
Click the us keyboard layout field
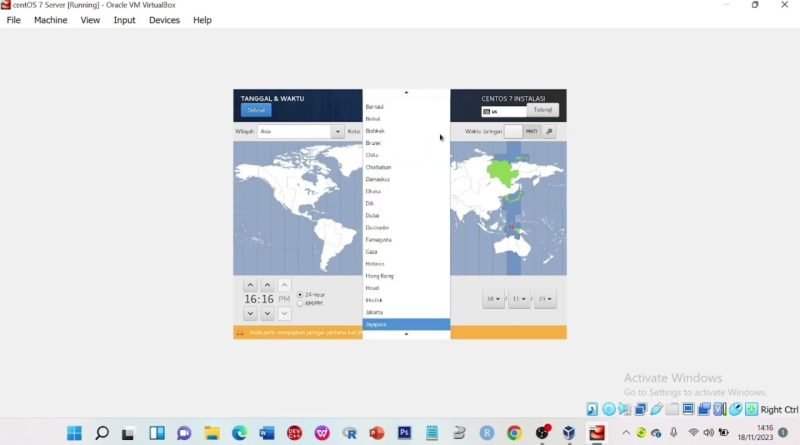[504, 111]
